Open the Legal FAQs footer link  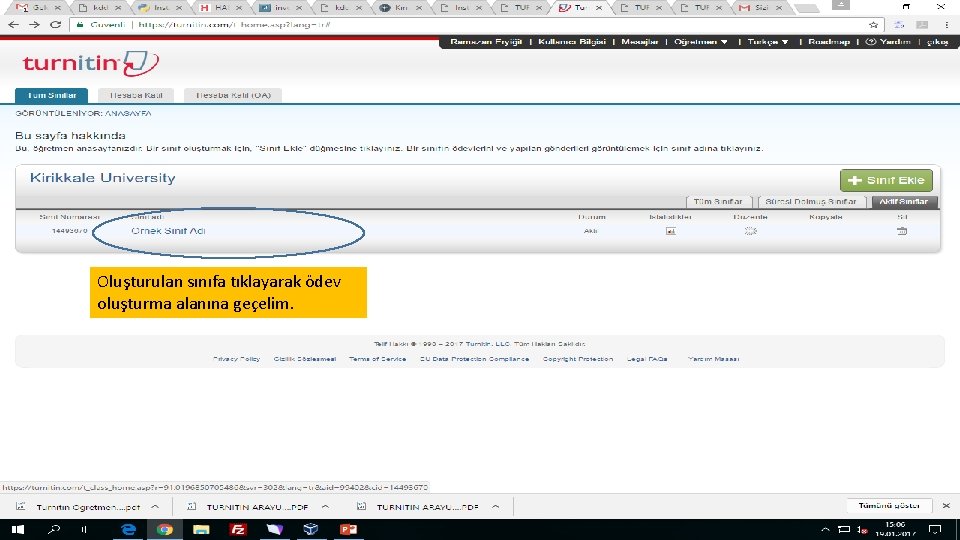coord(647,359)
